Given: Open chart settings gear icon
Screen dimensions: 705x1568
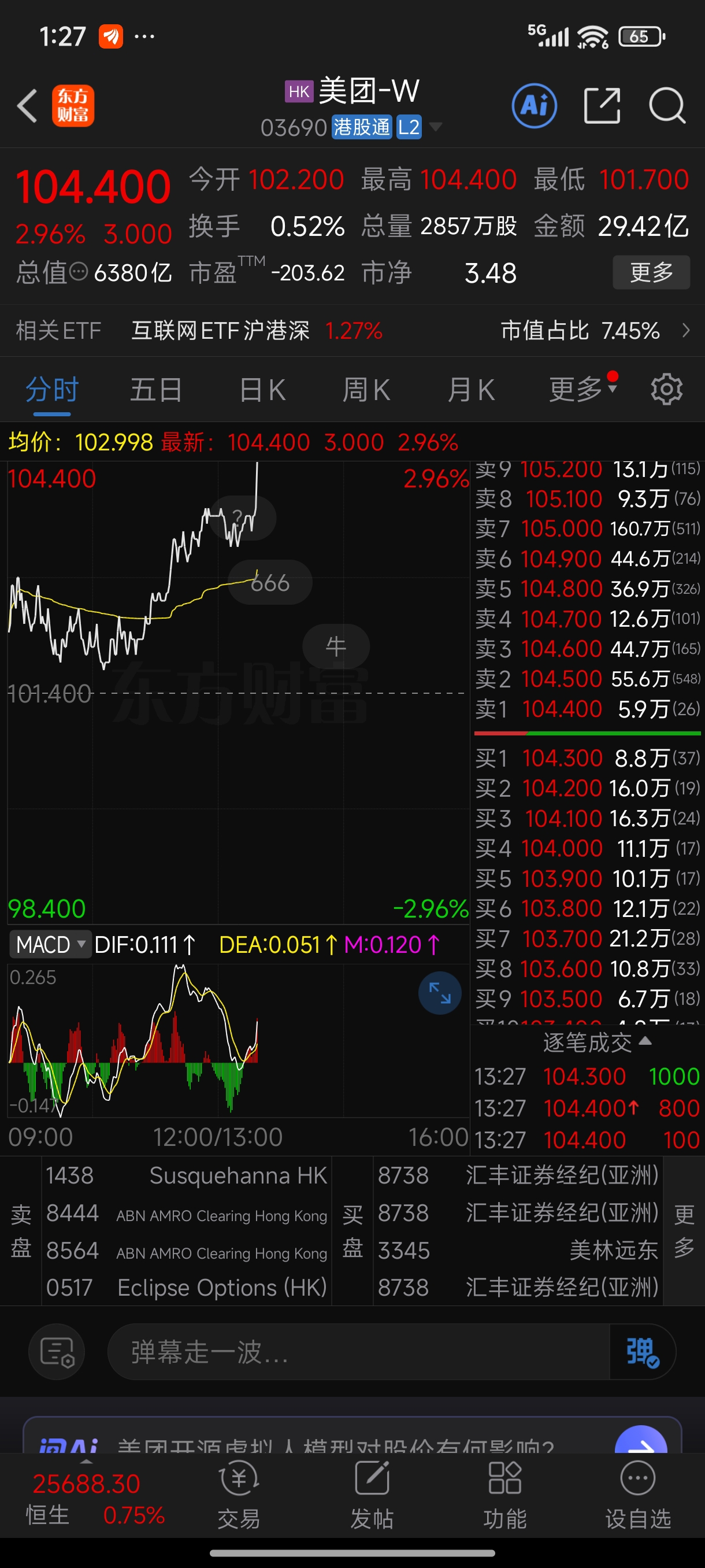Looking at the screenshot, I should coord(666,389).
